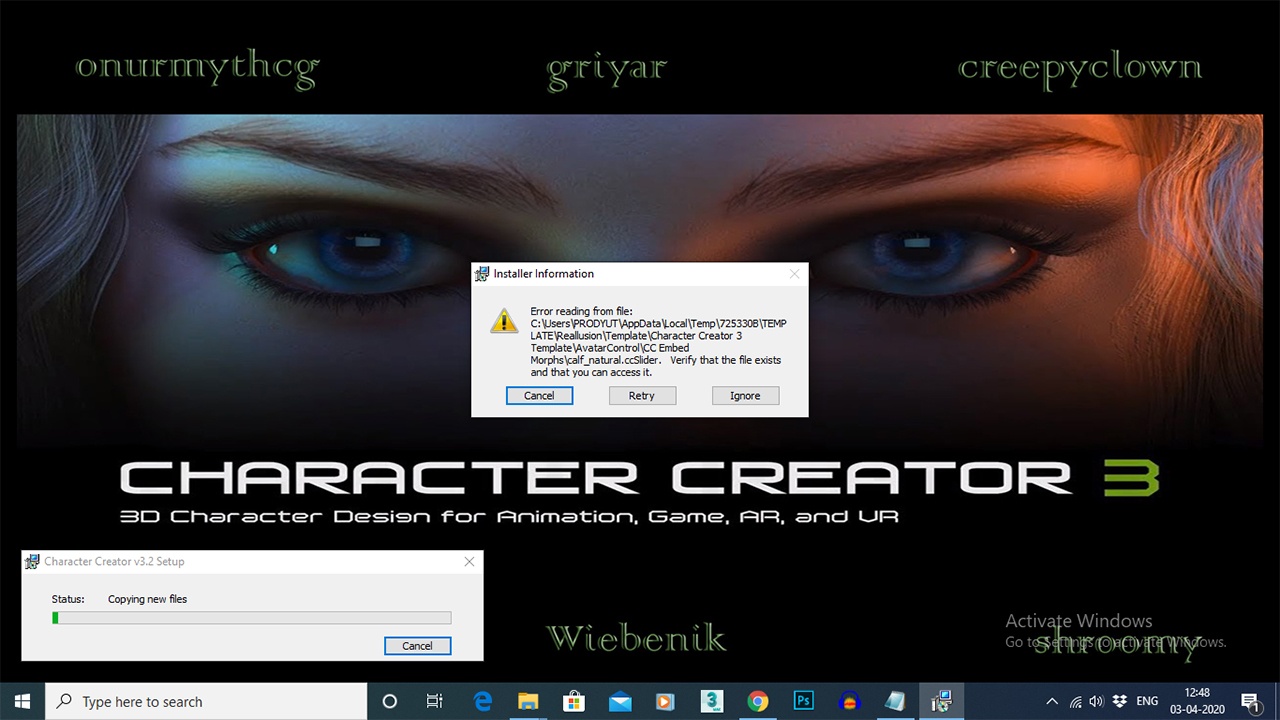
Task: Open Photoshop from the taskbar
Action: click(804, 701)
